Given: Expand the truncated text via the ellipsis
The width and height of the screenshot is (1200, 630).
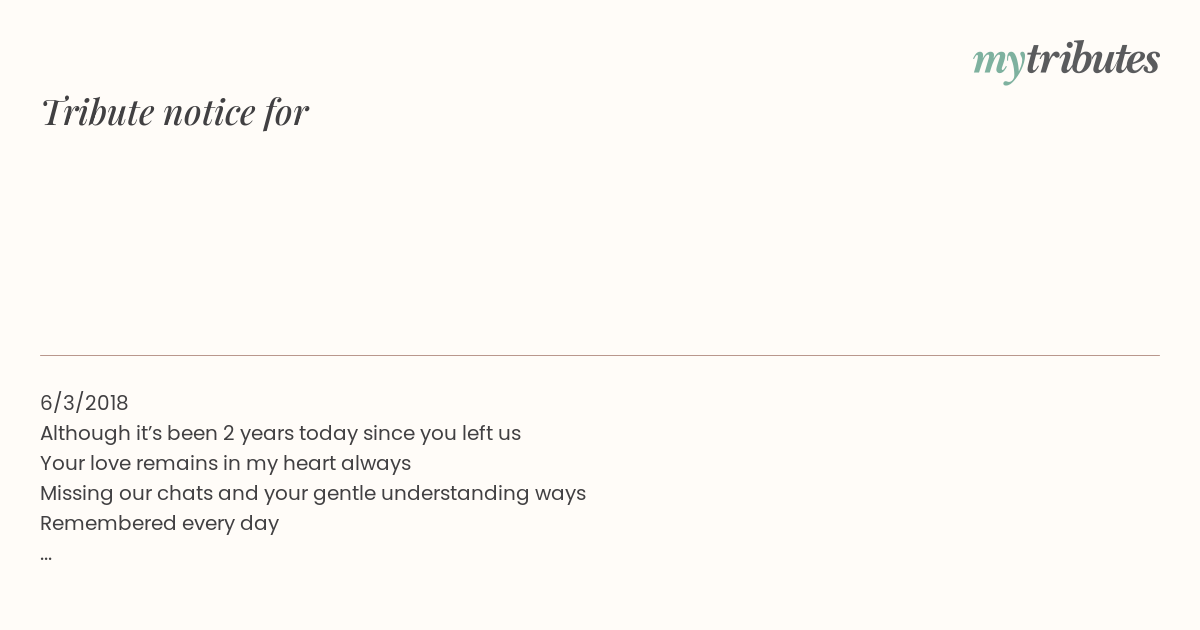Looking at the screenshot, I should click(x=46, y=556).
